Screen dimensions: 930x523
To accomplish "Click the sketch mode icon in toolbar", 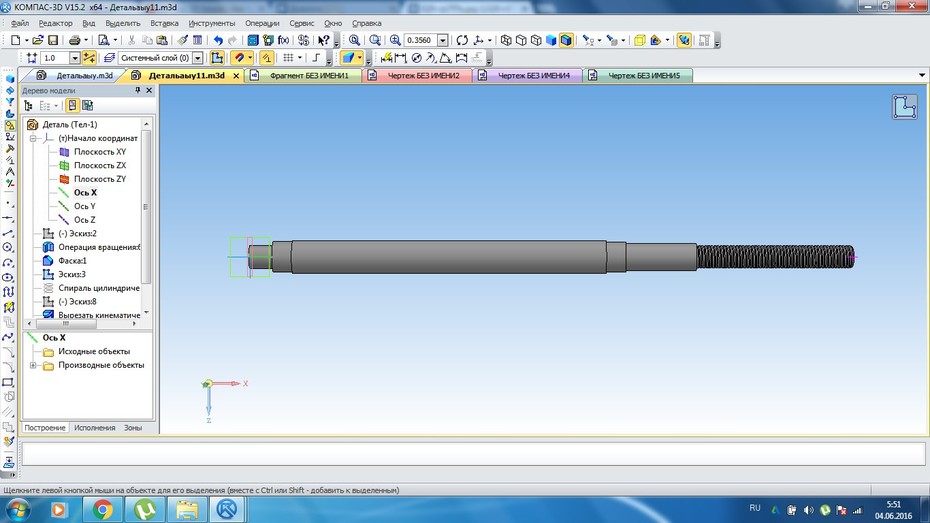I will coord(217,58).
